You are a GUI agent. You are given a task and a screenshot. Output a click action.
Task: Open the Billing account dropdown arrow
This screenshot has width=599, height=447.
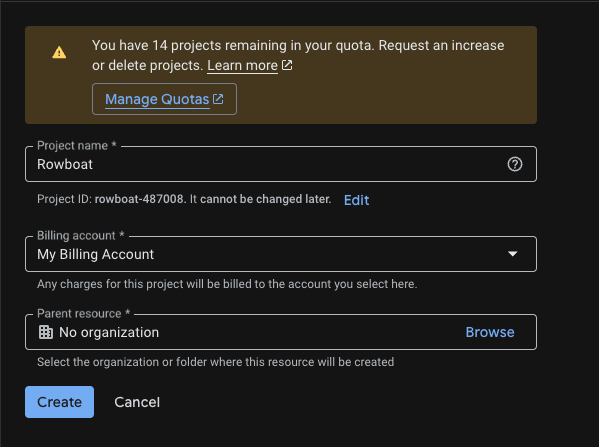tap(513, 254)
